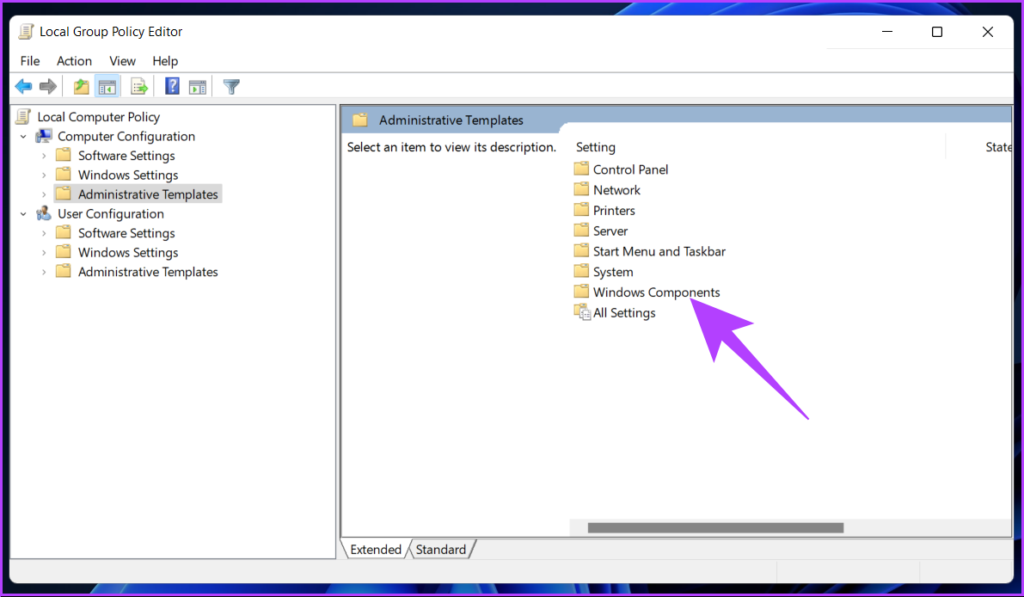Click the Back arrow toolbar icon

point(23,87)
